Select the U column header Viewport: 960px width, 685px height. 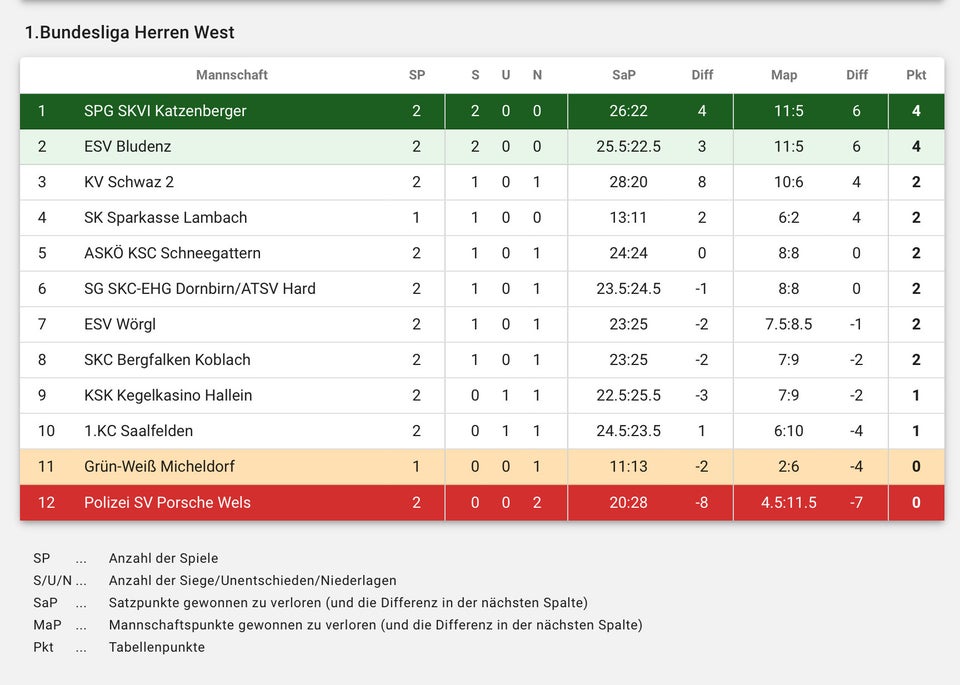tap(506, 75)
